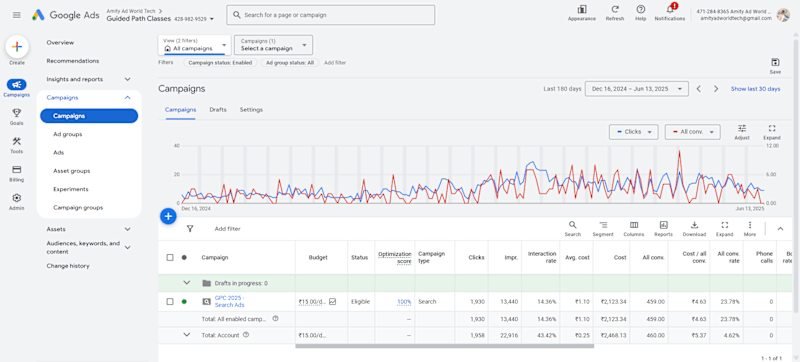Open the Appearance settings icon

[x=582, y=9]
